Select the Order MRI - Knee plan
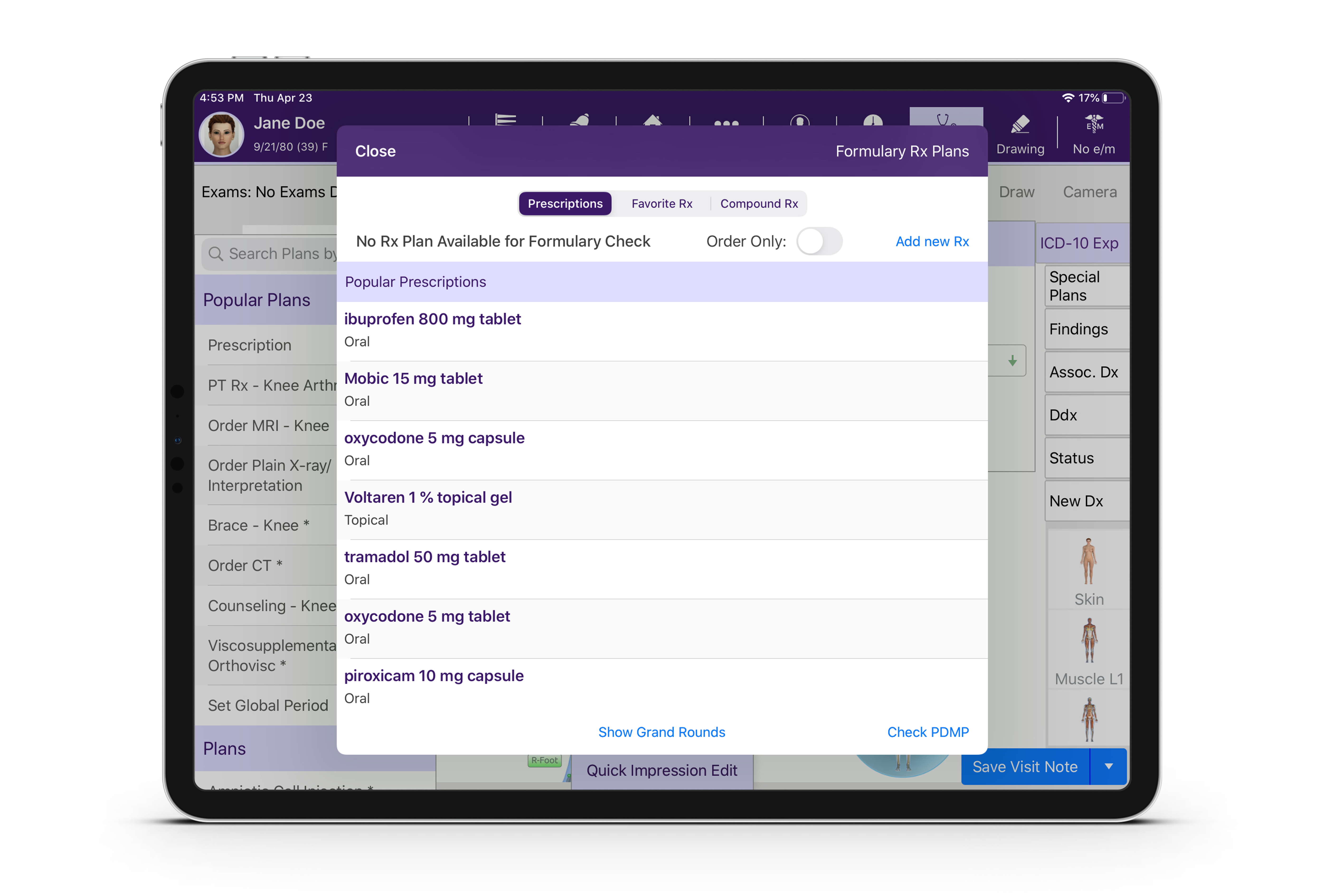1323x896 pixels. [x=266, y=425]
